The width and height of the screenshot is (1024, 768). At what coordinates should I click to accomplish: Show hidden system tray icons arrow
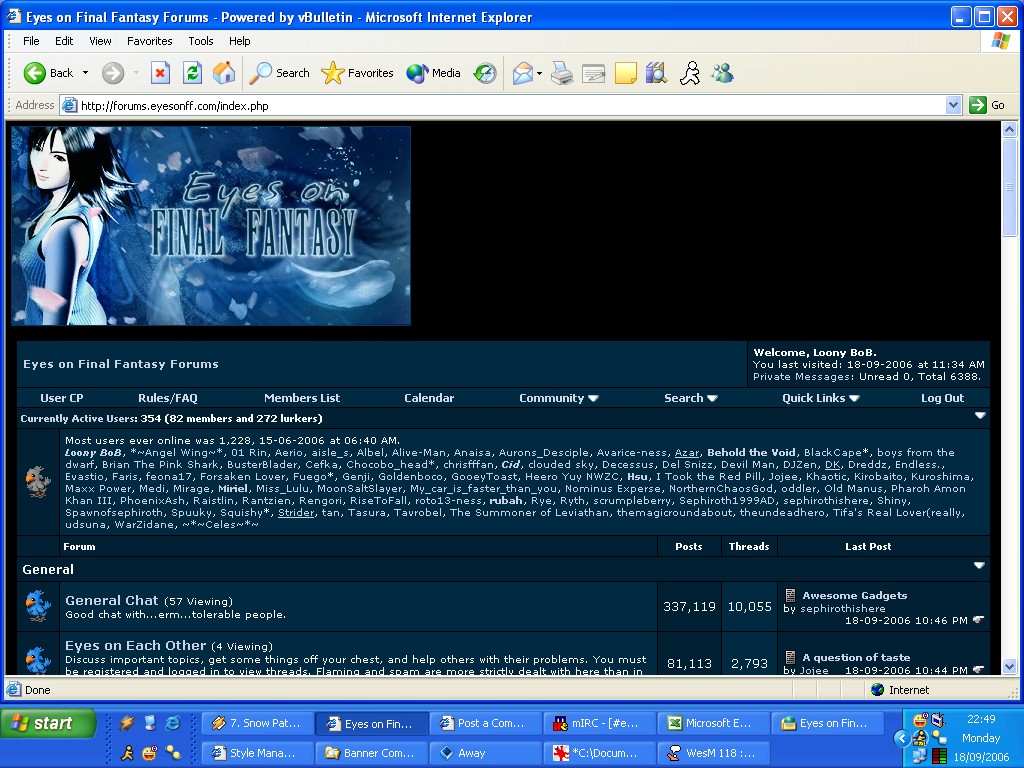(902, 738)
